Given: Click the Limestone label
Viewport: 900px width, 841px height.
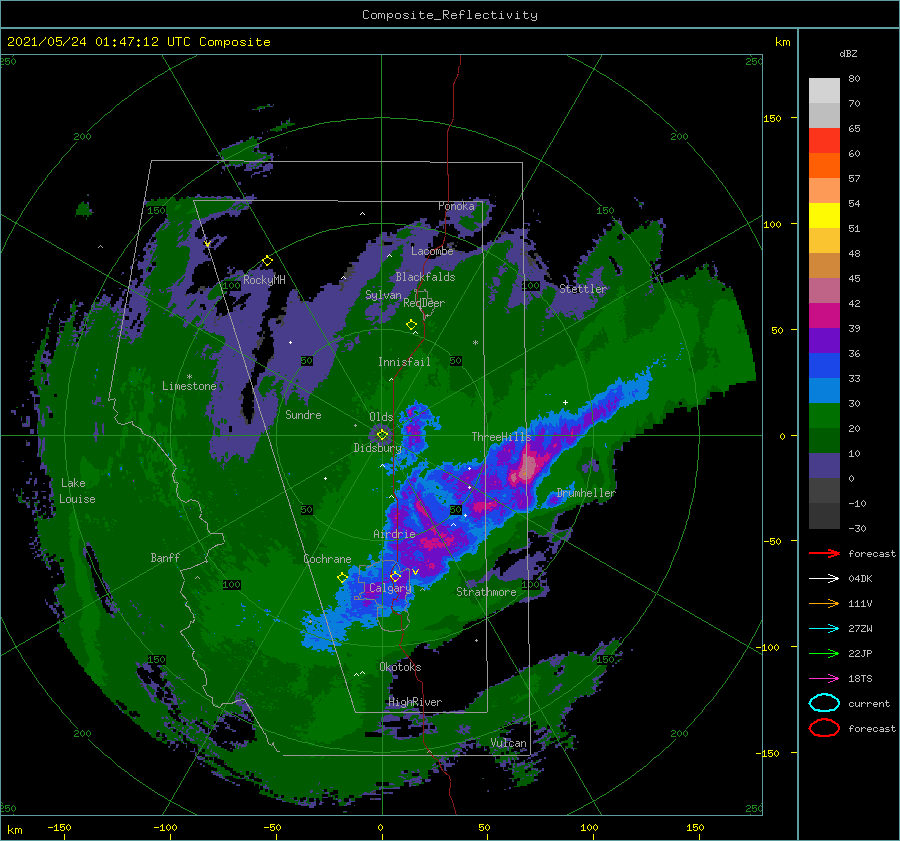Looking at the screenshot, I should click(x=189, y=386).
